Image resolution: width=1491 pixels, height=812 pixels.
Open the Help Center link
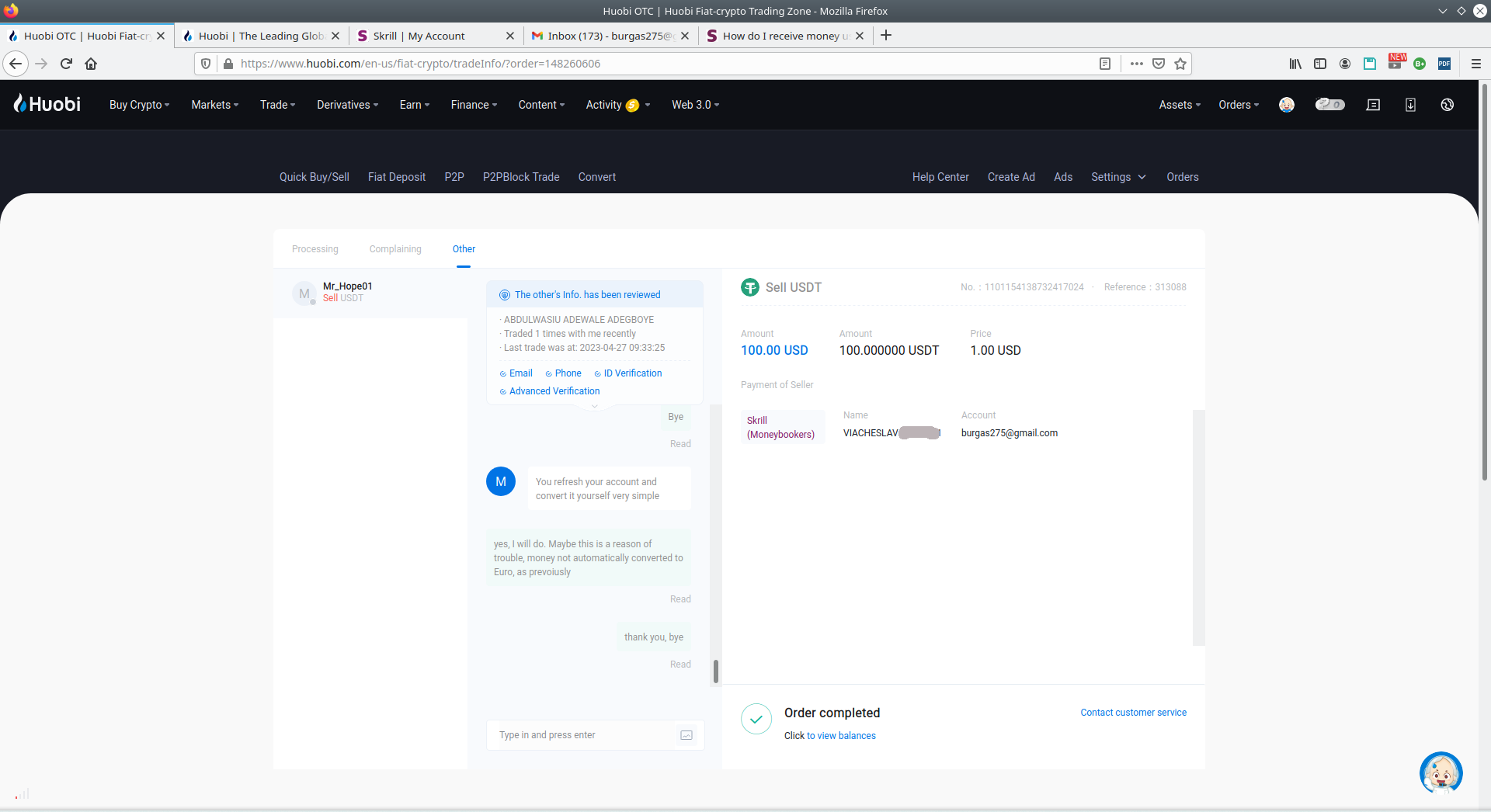click(940, 177)
